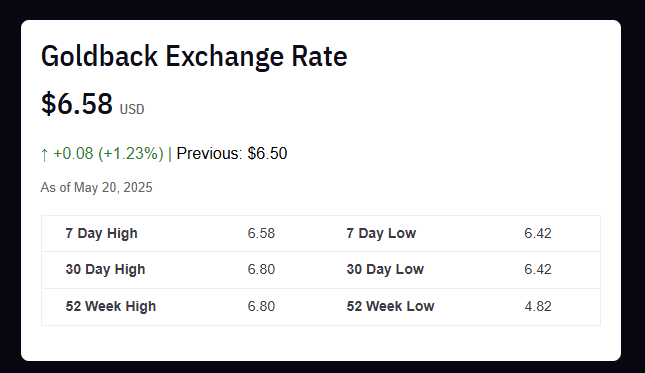Click the 7 Day Low value 6.42
This screenshot has height=373, width=645.
(x=538, y=233)
